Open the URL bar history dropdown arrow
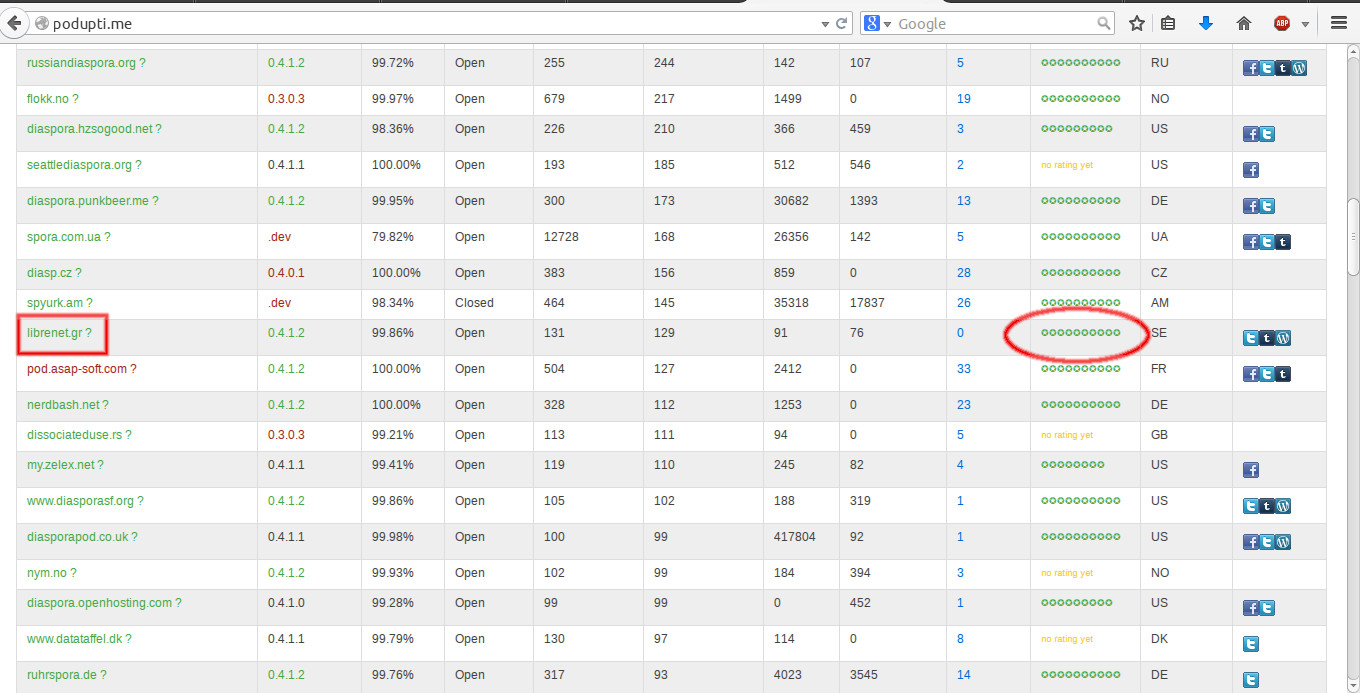The width and height of the screenshot is (1360, 693). coord(825,23)
